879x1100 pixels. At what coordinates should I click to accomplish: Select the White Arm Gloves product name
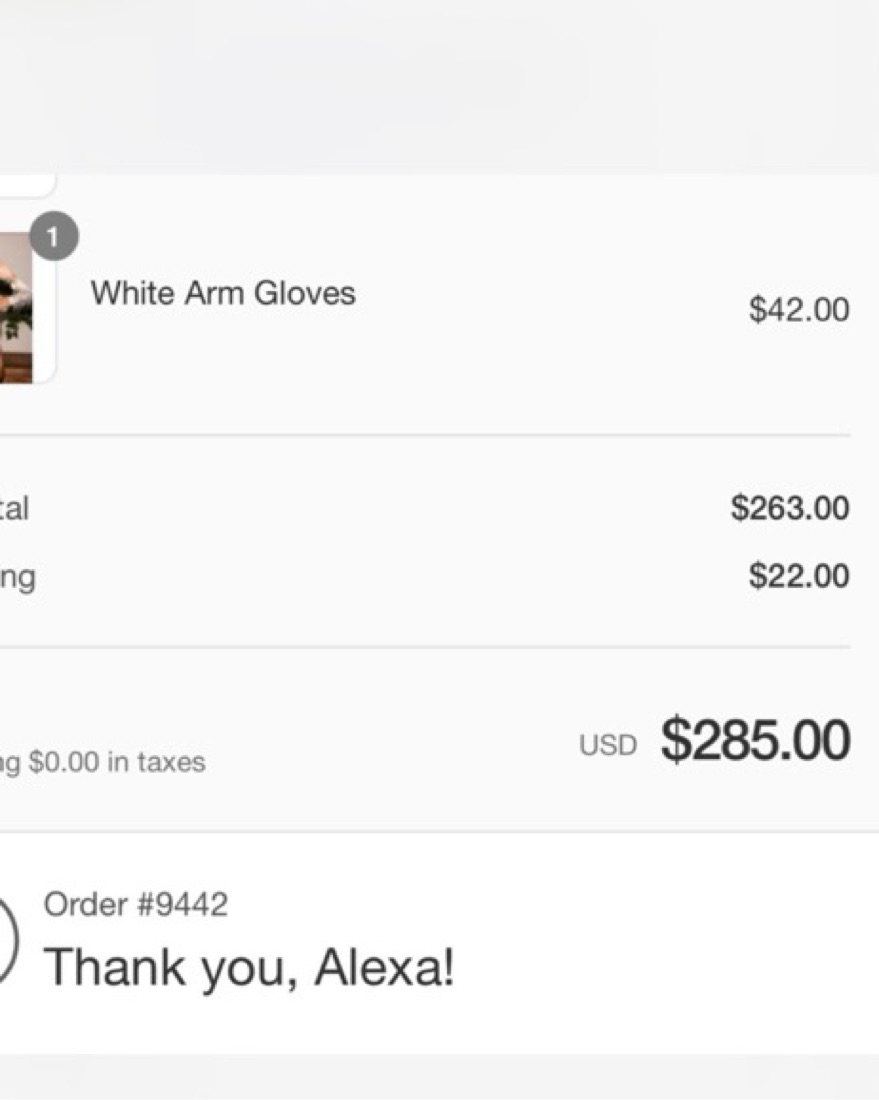click(x=223, y=293)
